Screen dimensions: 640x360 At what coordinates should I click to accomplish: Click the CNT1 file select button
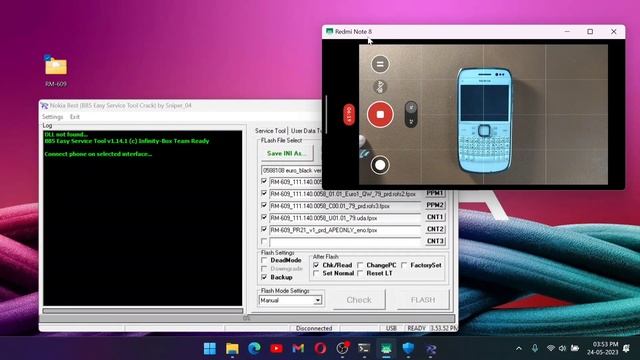pyautogui.click(x=435, y=218)
